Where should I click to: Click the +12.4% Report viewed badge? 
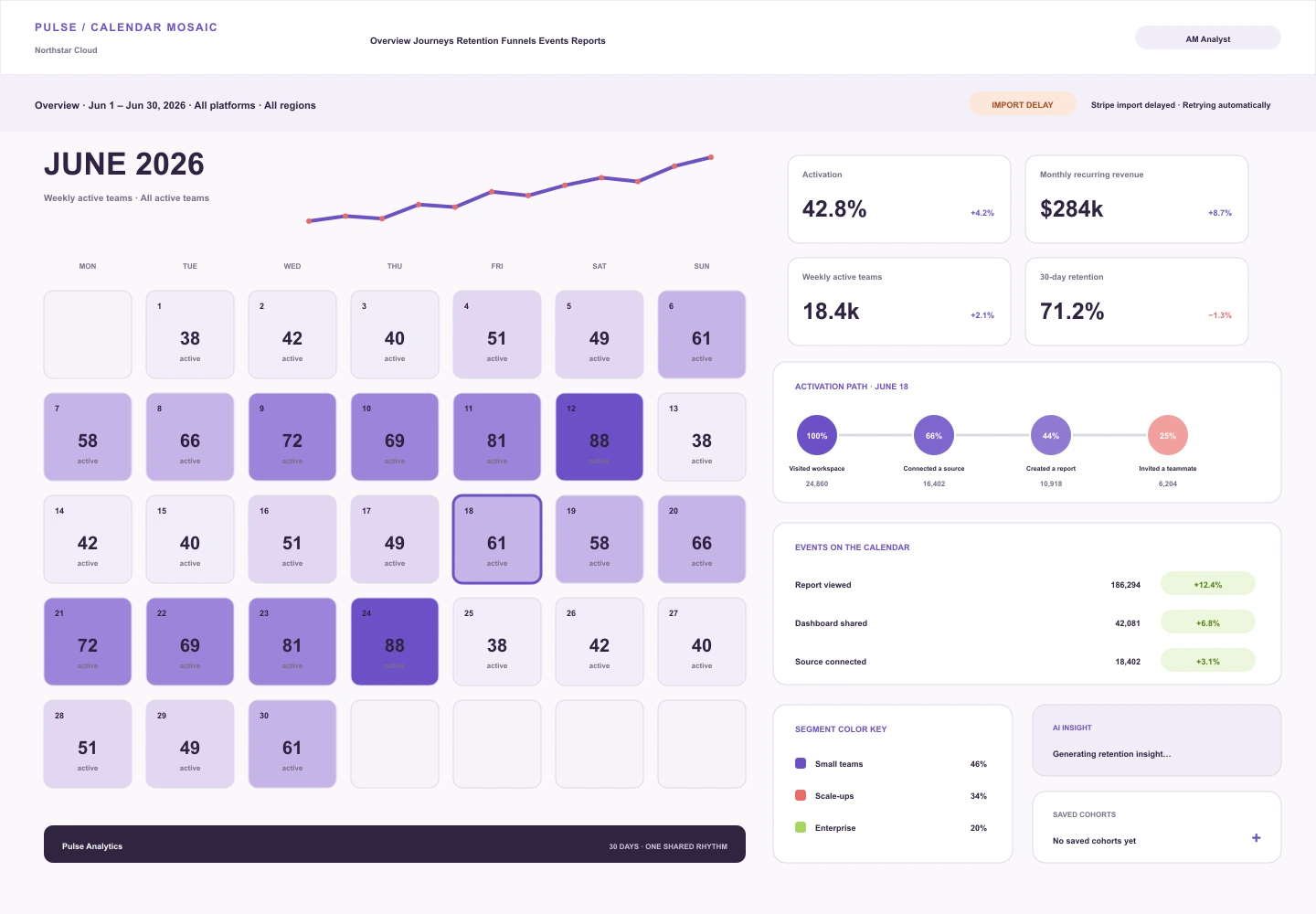point(1208,584)
